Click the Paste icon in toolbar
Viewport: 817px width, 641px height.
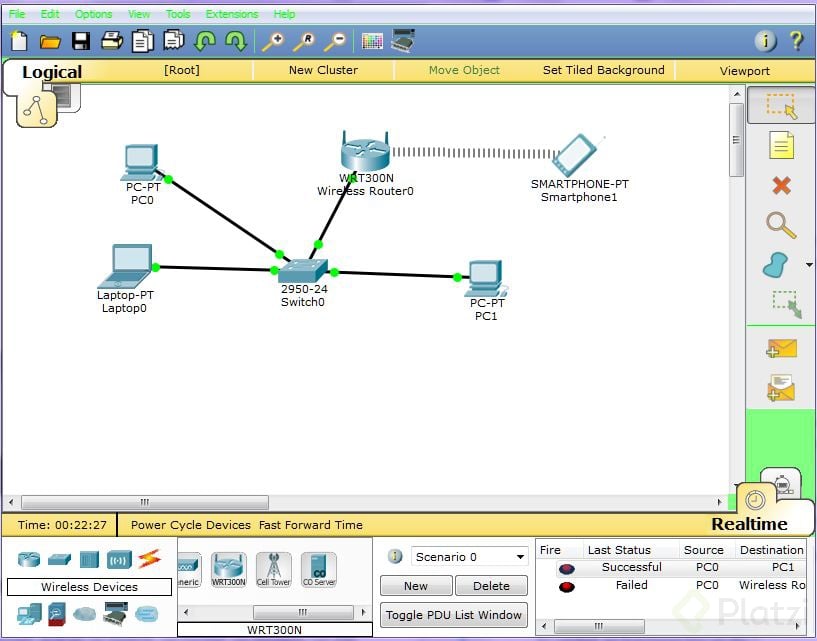coord(174,40)
